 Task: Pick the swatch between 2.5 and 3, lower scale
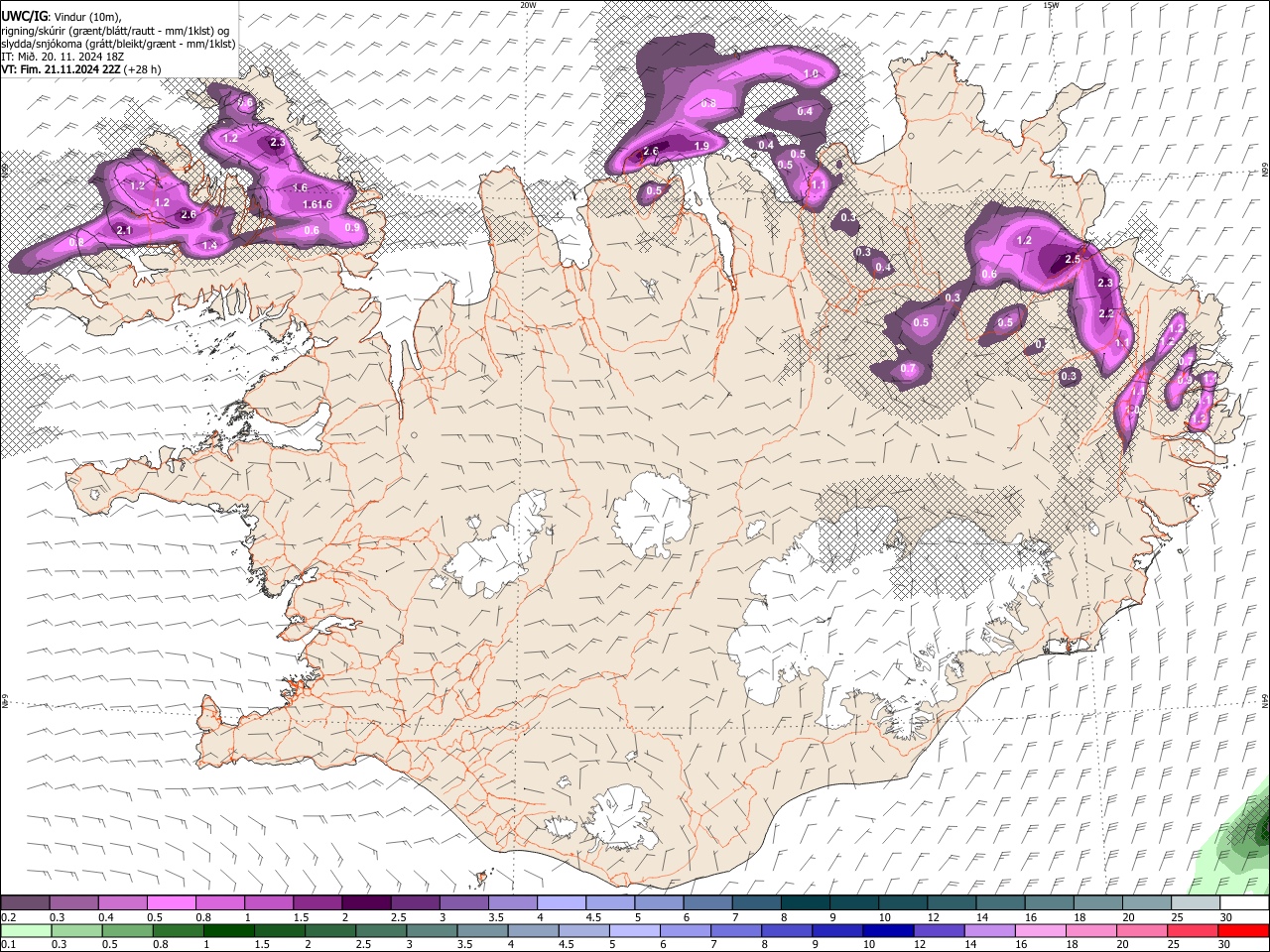click(x=381, y=930)
